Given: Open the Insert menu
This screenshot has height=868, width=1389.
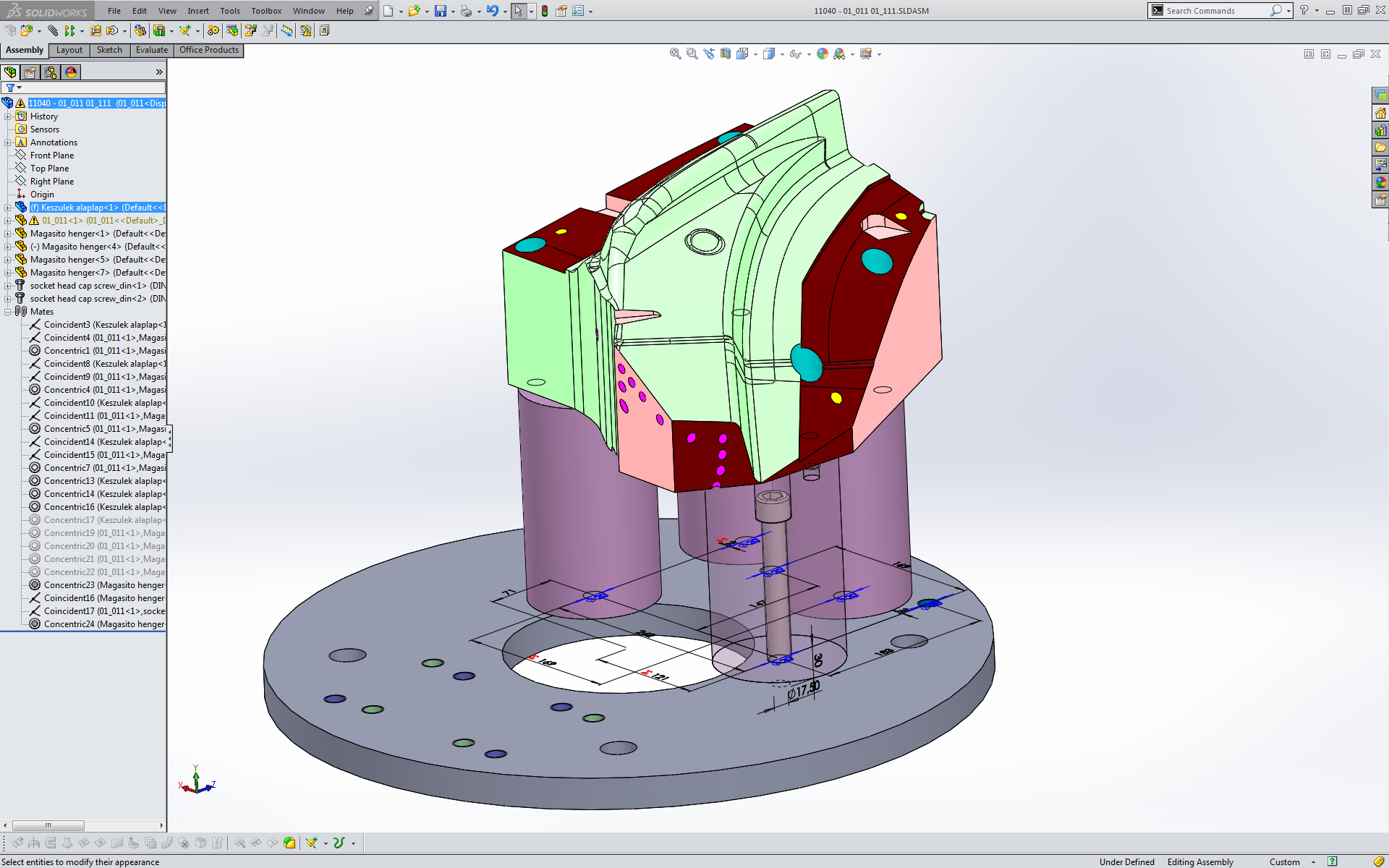Looking at the screenshot, I should point(198,11).
